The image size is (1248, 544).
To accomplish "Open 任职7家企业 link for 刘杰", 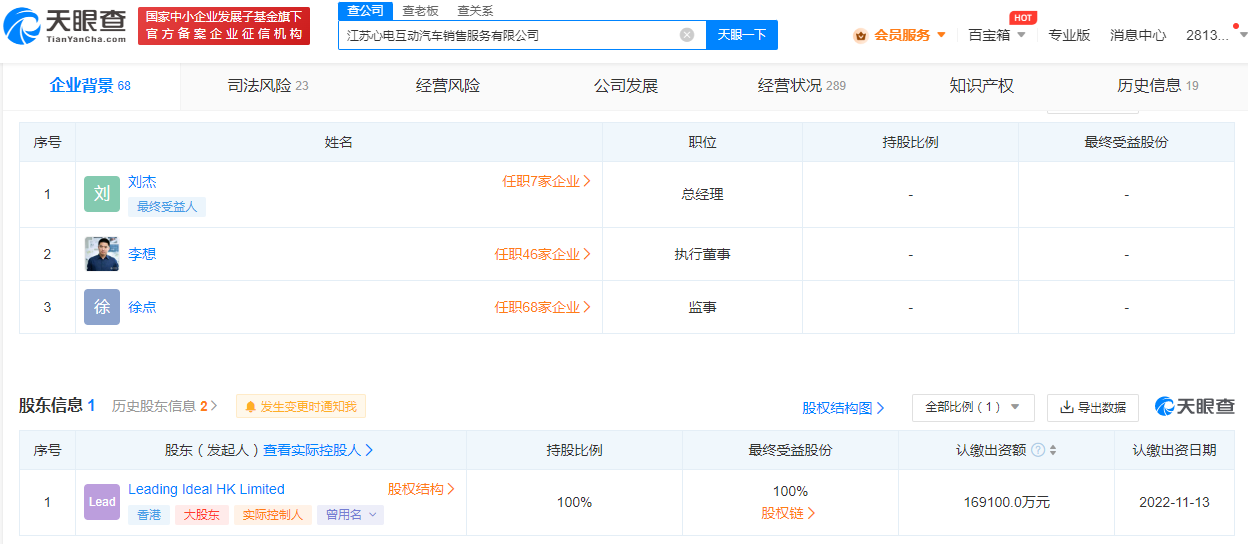I will coord(546,182).
